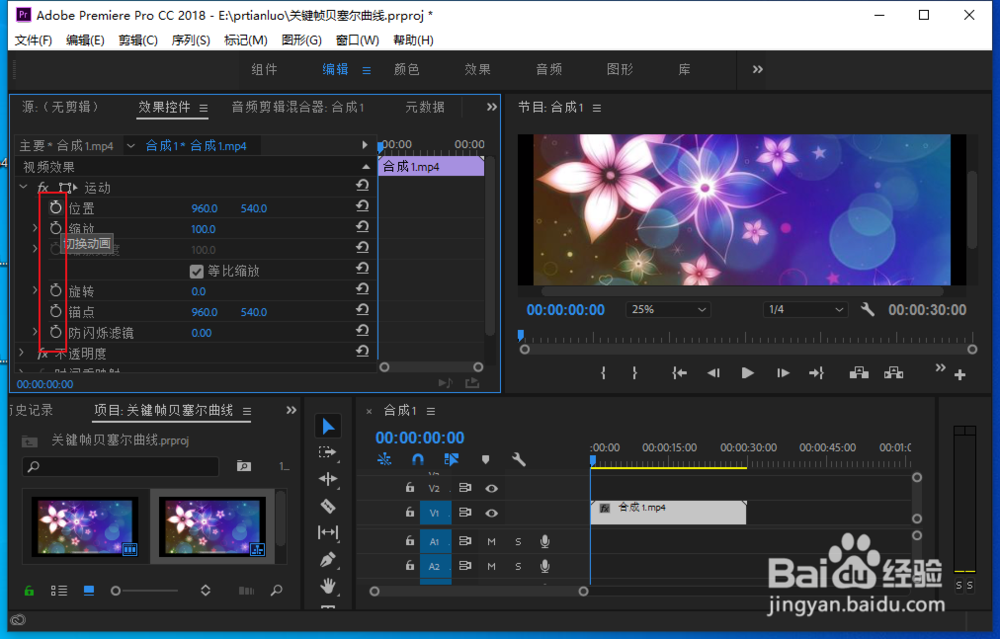Reset the 运动 motion effect
Viewport: 1000px width, 639px height.
tap(362, 186)
